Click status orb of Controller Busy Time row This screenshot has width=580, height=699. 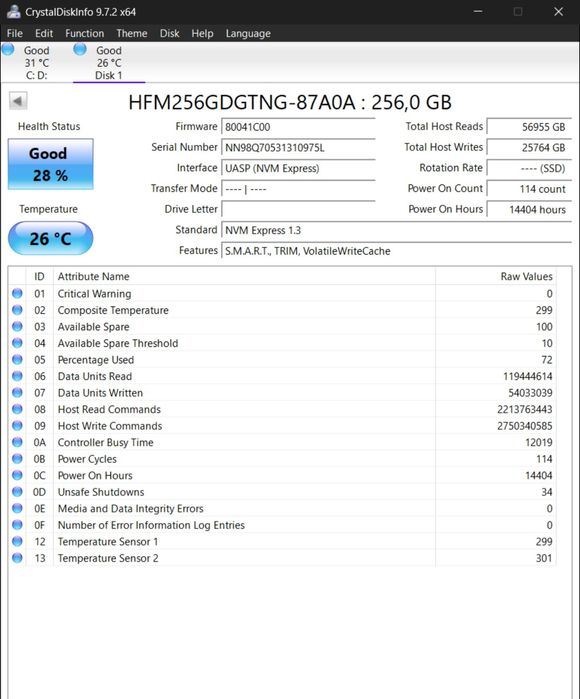pos(17,442)
